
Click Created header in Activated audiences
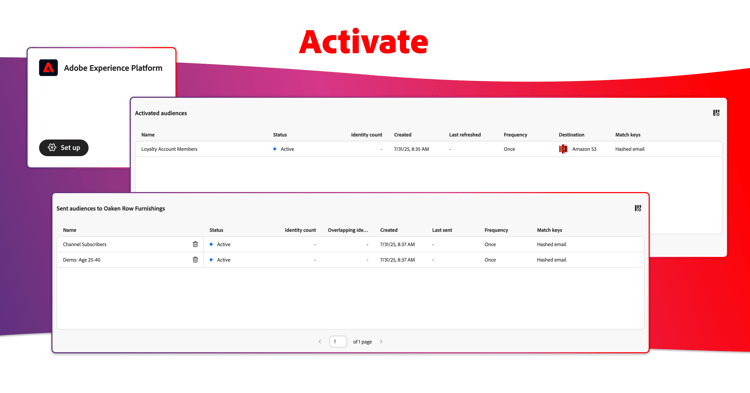click(x=403, y=135)
